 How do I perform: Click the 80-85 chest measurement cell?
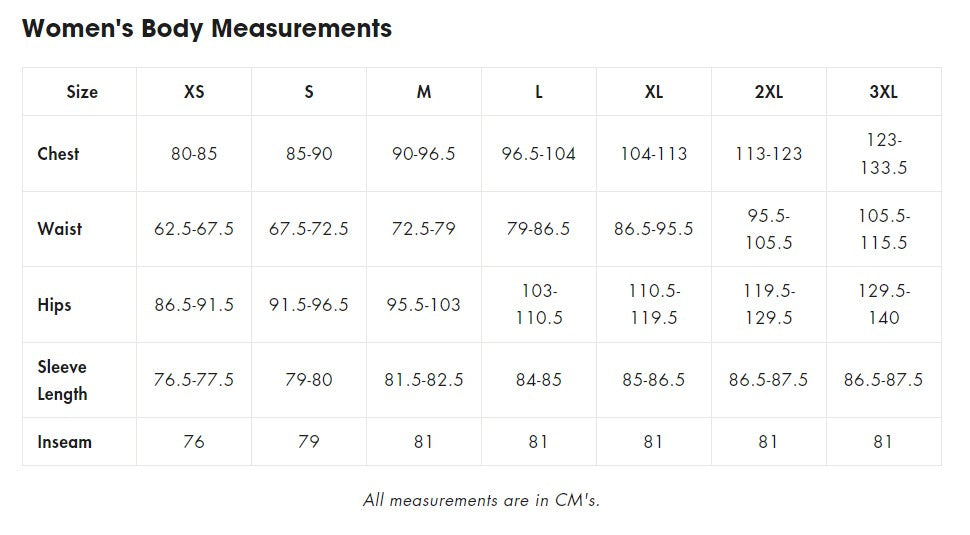(194, 154)
